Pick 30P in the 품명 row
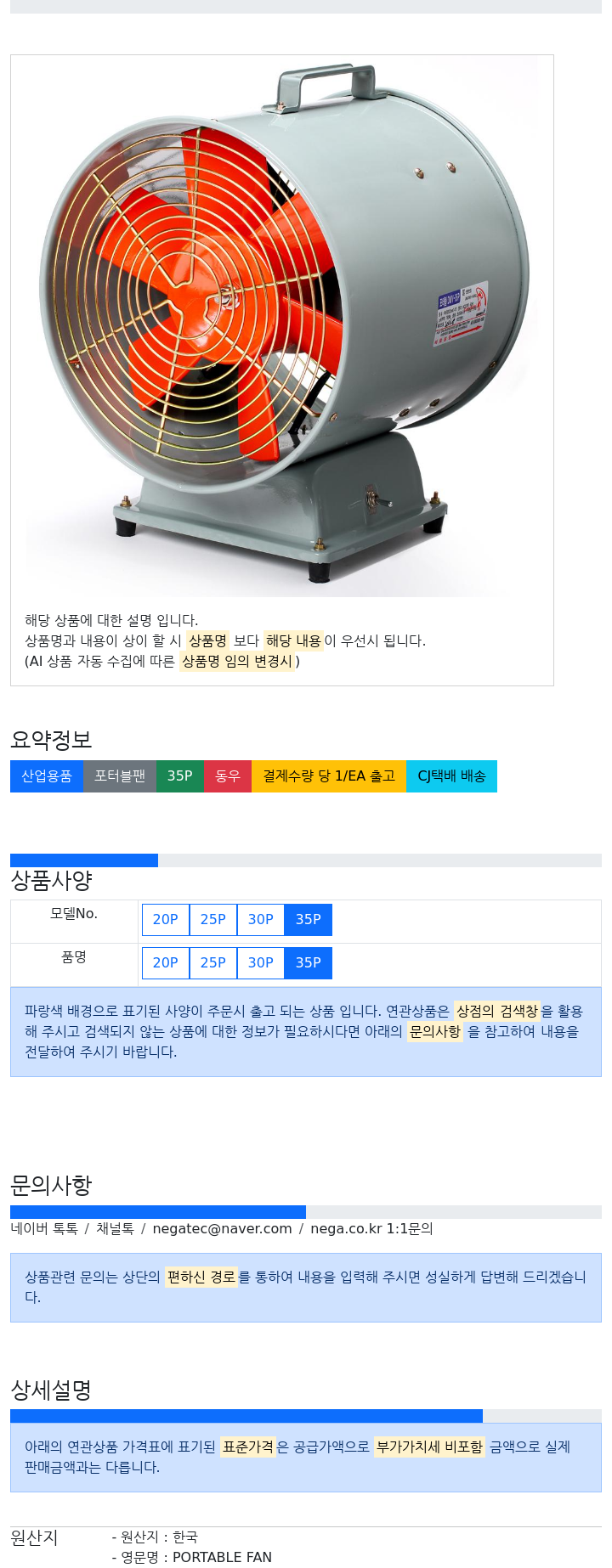Screen dimensions: 612x1568 [261, 962]
